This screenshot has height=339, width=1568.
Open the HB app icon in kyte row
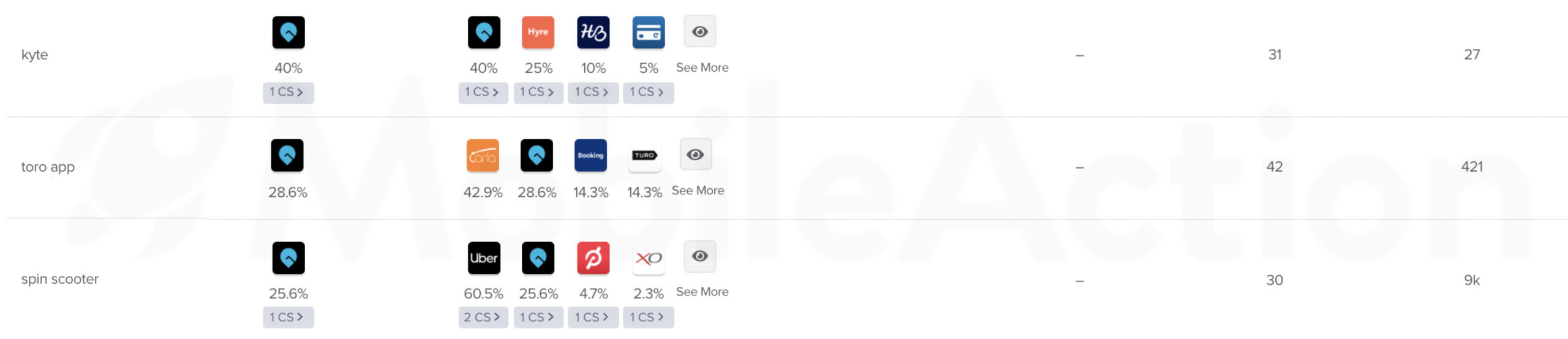tap(593, 32)
